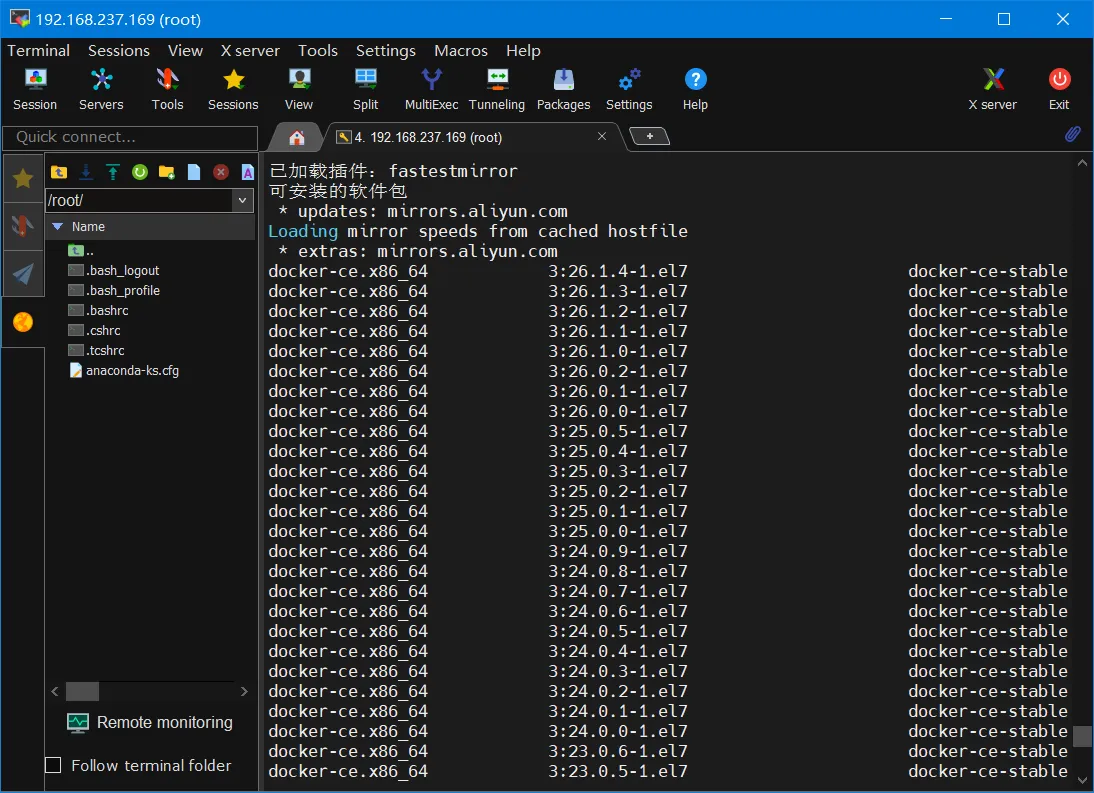The width and height of the screenshot is (1094, 793).
Task: Open the Tools menu in menu bar
Action: click(x=317, y=50)
